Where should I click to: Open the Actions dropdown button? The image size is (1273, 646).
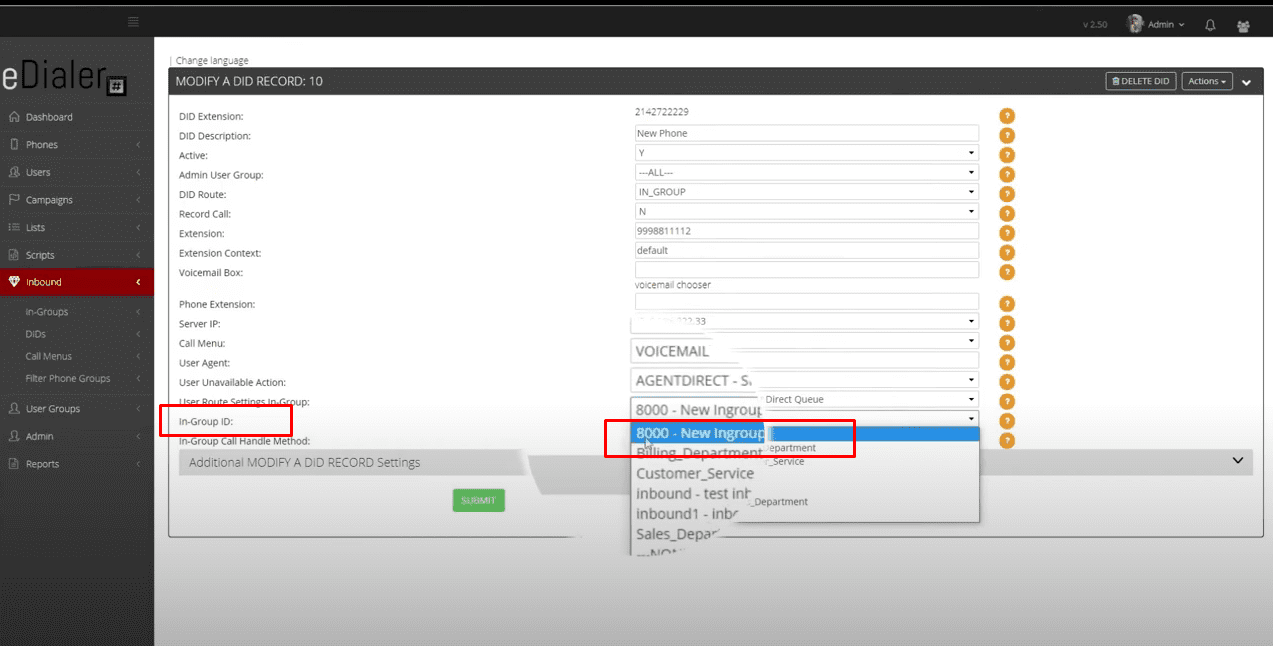[x=1207, y=81]
